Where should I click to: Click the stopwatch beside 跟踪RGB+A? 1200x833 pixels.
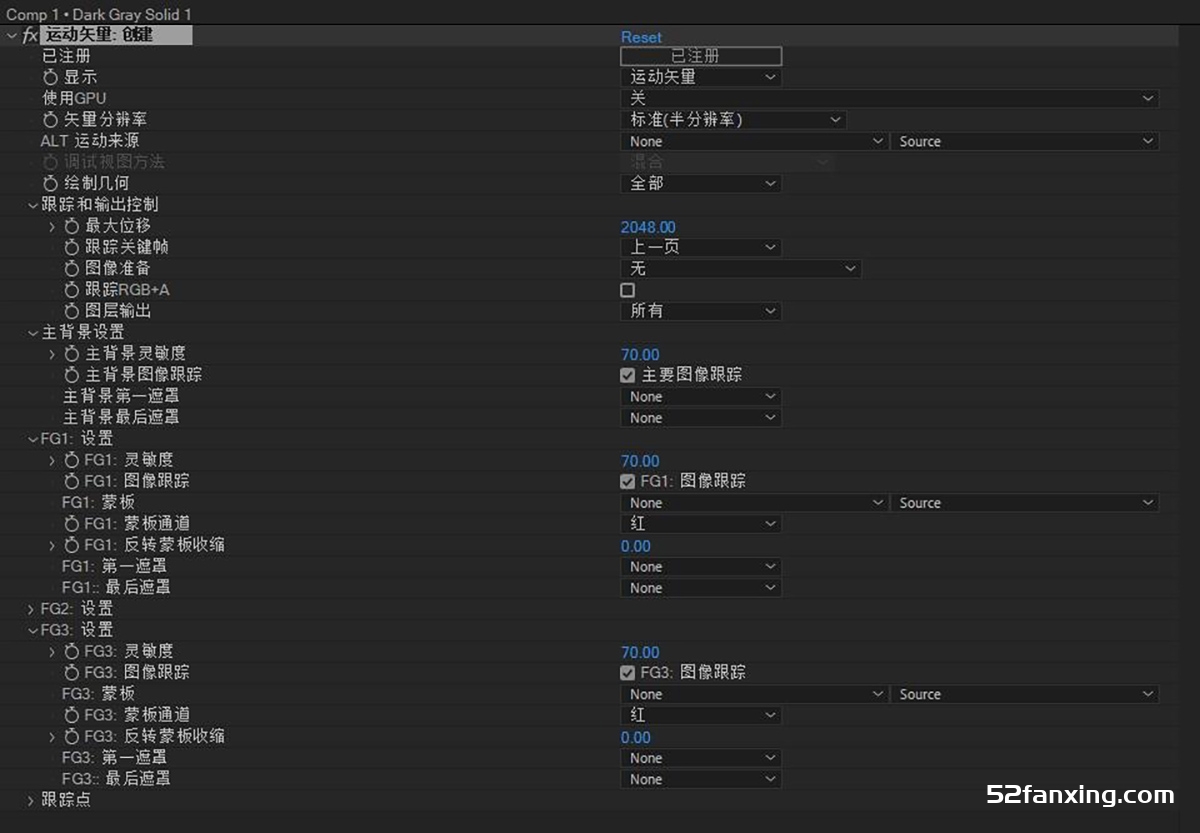coord(71,290)
